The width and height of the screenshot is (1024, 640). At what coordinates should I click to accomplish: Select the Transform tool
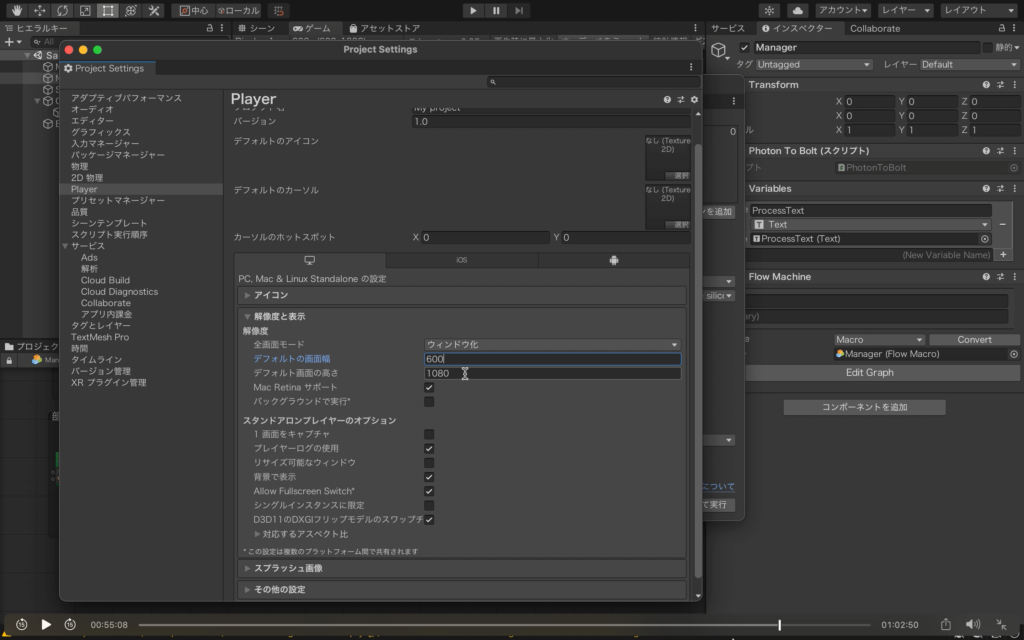131,10
